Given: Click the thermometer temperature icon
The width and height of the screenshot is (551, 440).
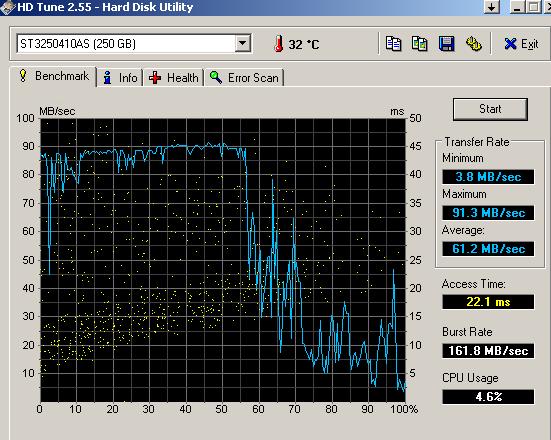Looking at the screenshot, I should 279,44.
